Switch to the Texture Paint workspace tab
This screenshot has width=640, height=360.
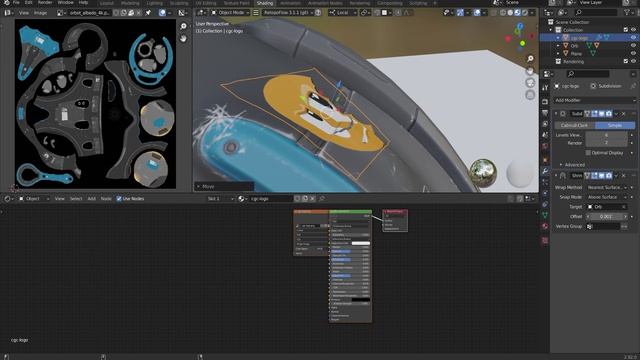pos(236,3)
